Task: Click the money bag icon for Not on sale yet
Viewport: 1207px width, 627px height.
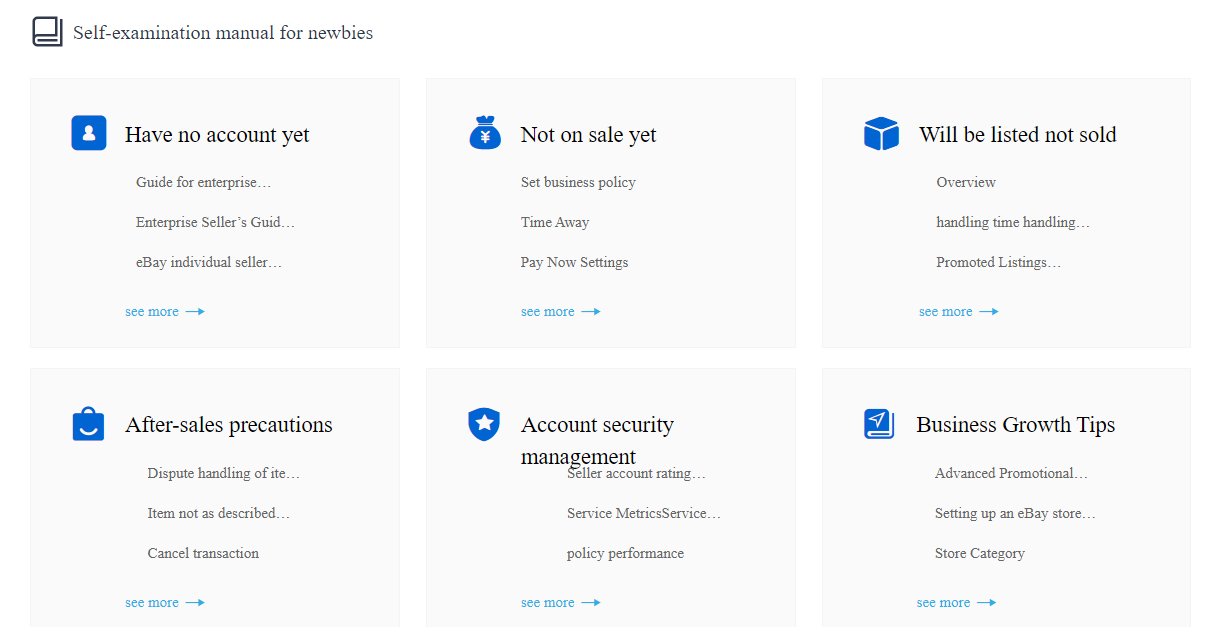Action: [485, 133]
